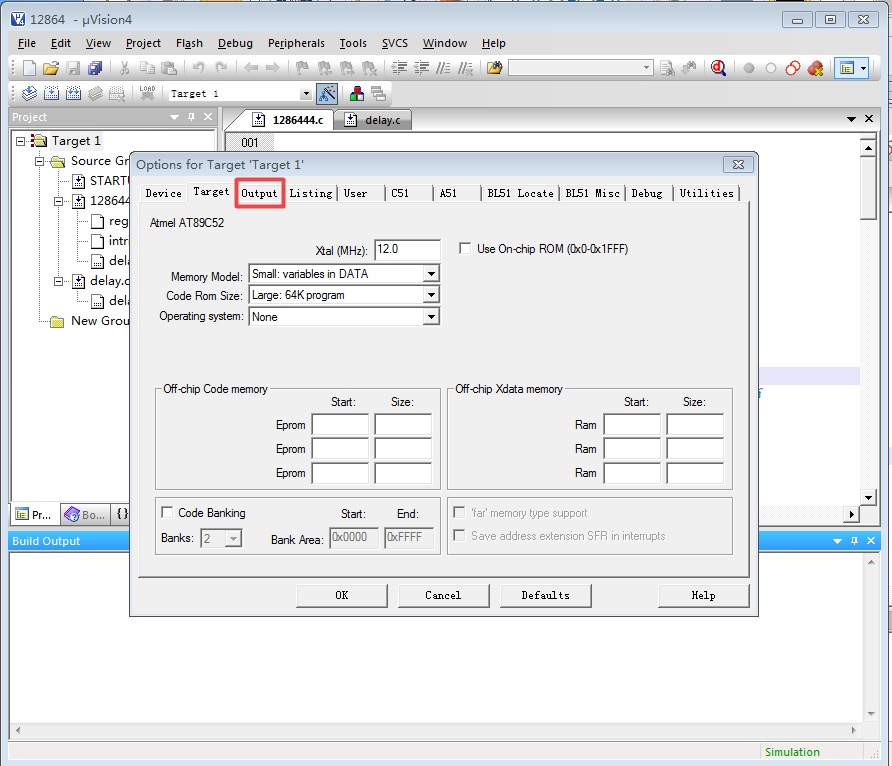Click the editor scroll down arrow

pyautogui.click(x=868, y=498)
